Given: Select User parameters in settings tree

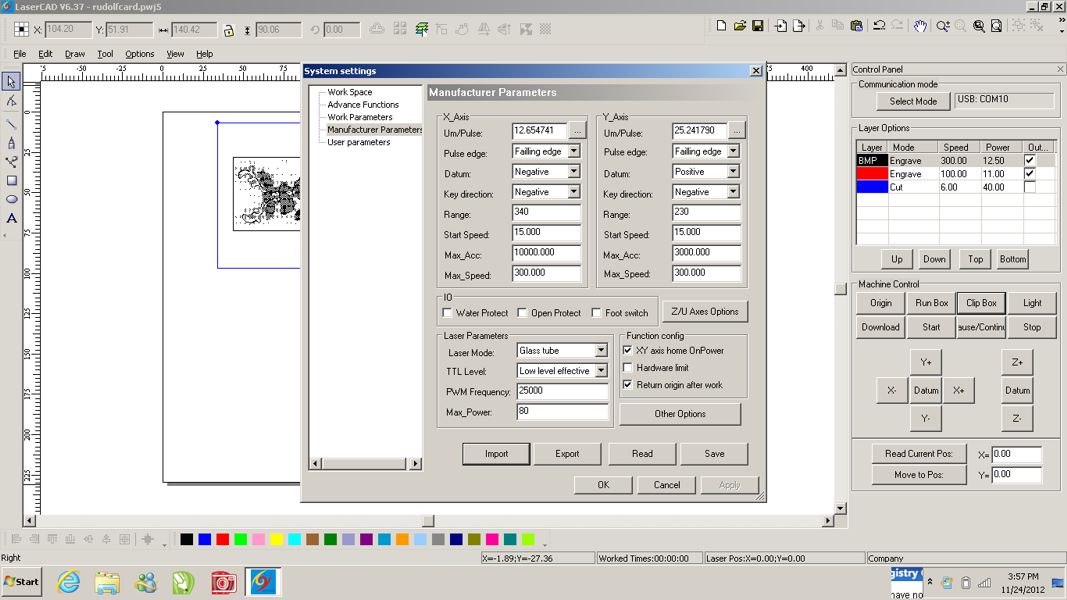Looking at the screenshot, I should pos(358,142).
